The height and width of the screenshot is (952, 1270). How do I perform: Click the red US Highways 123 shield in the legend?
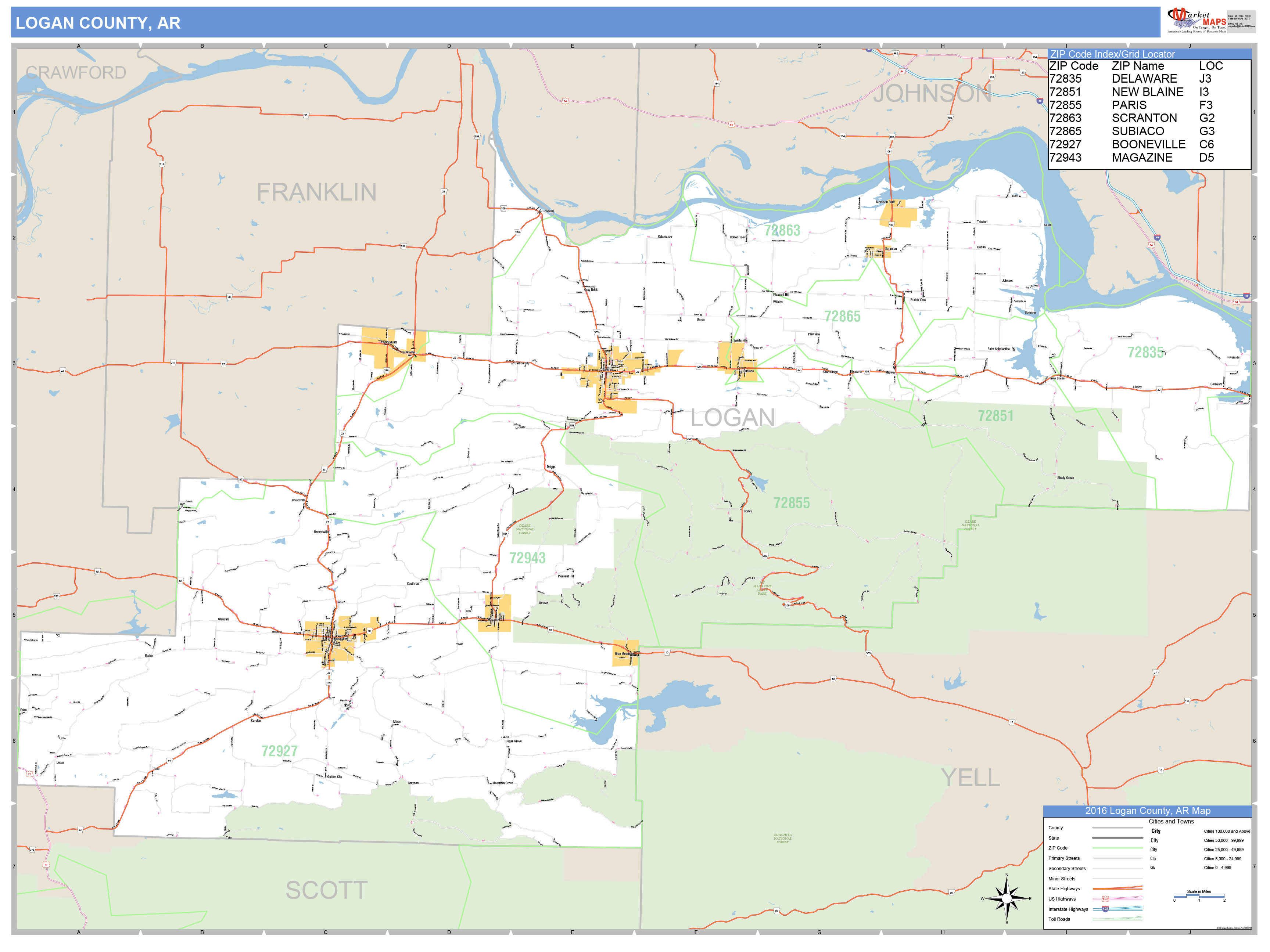point(1105,899)
